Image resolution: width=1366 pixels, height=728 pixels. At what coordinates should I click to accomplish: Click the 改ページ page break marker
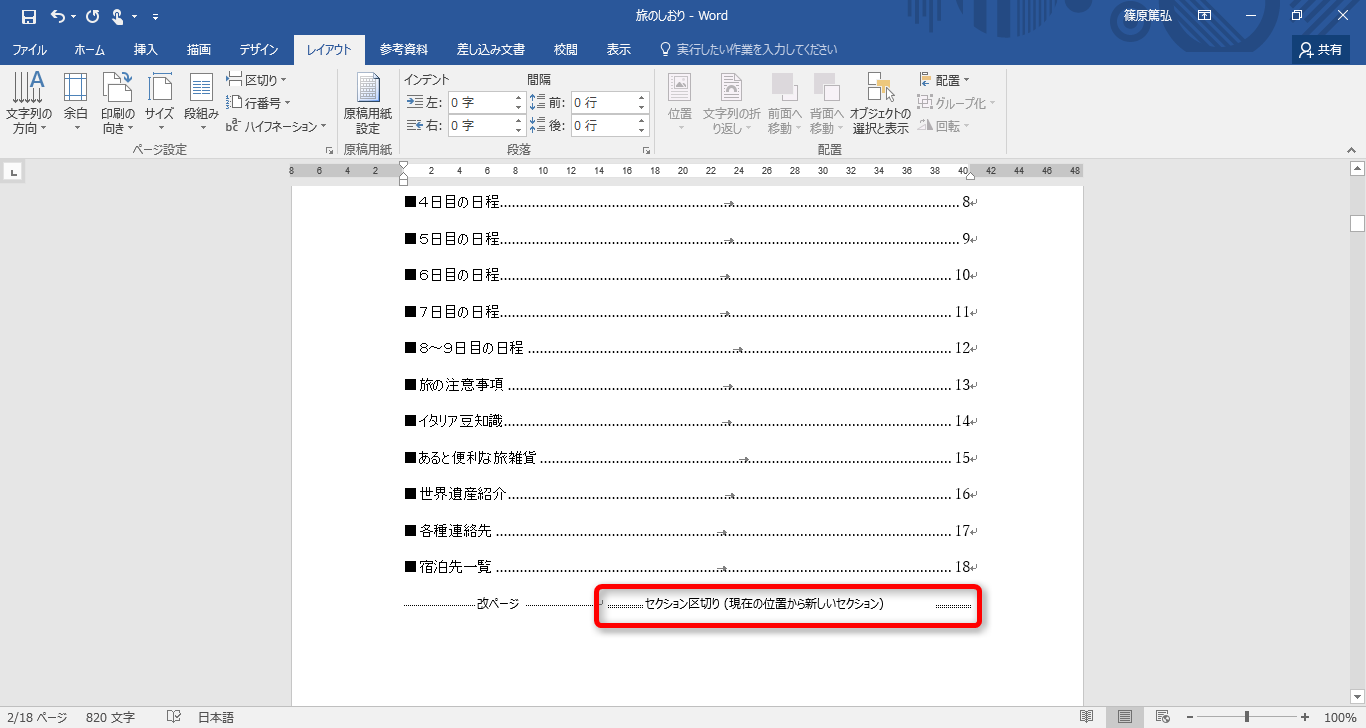tap(498, 604)
